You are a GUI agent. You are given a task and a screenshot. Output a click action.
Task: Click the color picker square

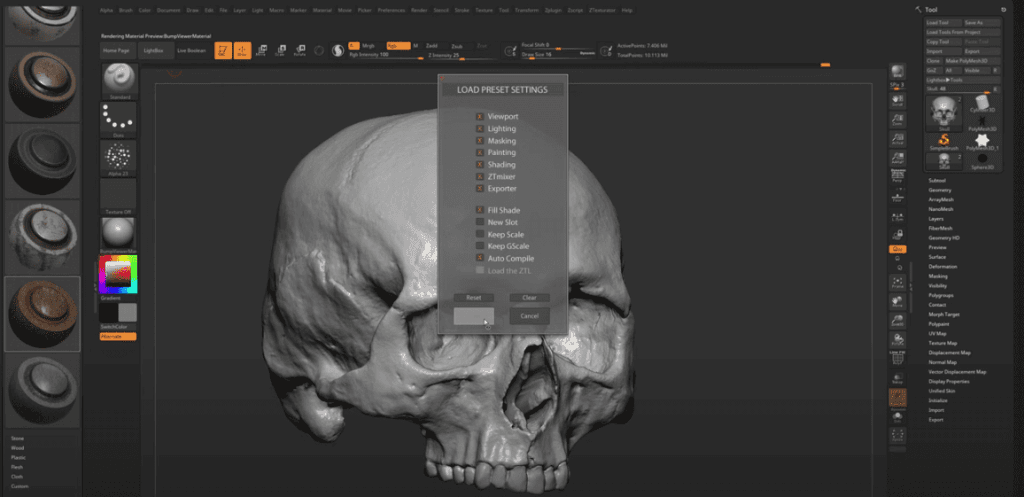tap(118, 273)
